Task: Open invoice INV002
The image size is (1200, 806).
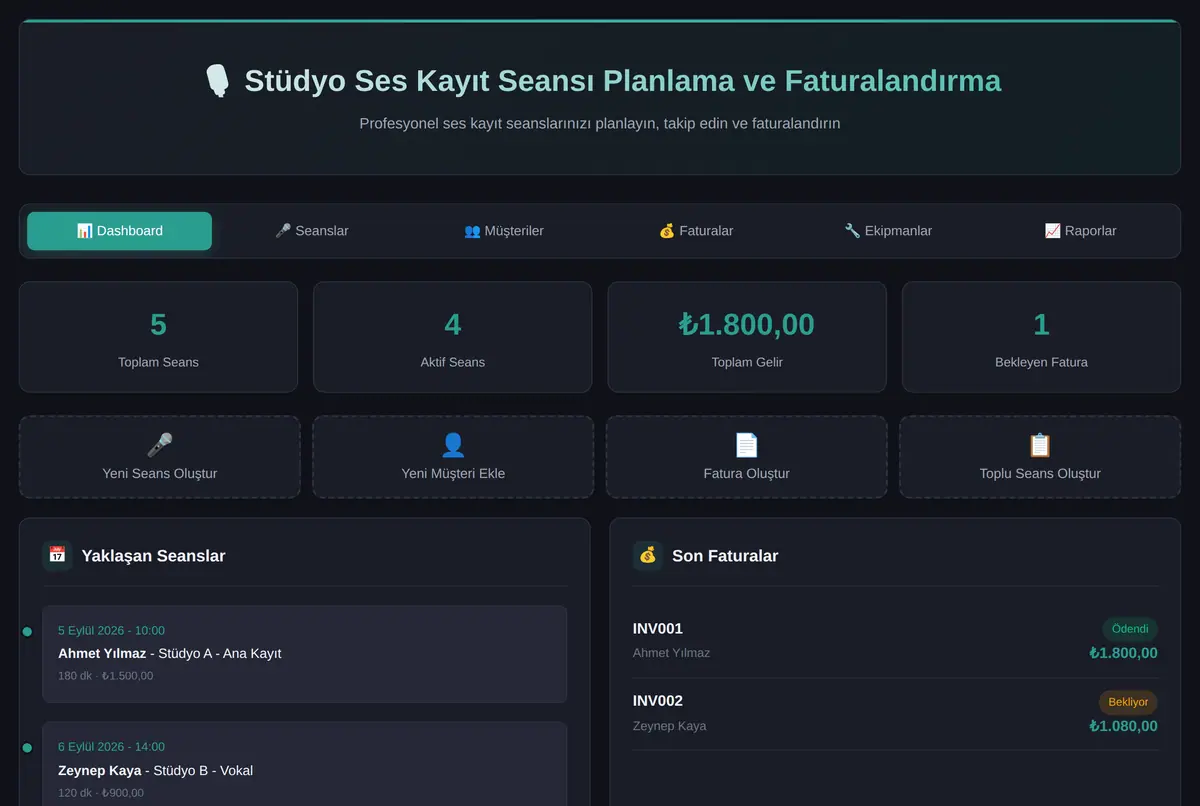Action: click(x=895, y=714)
